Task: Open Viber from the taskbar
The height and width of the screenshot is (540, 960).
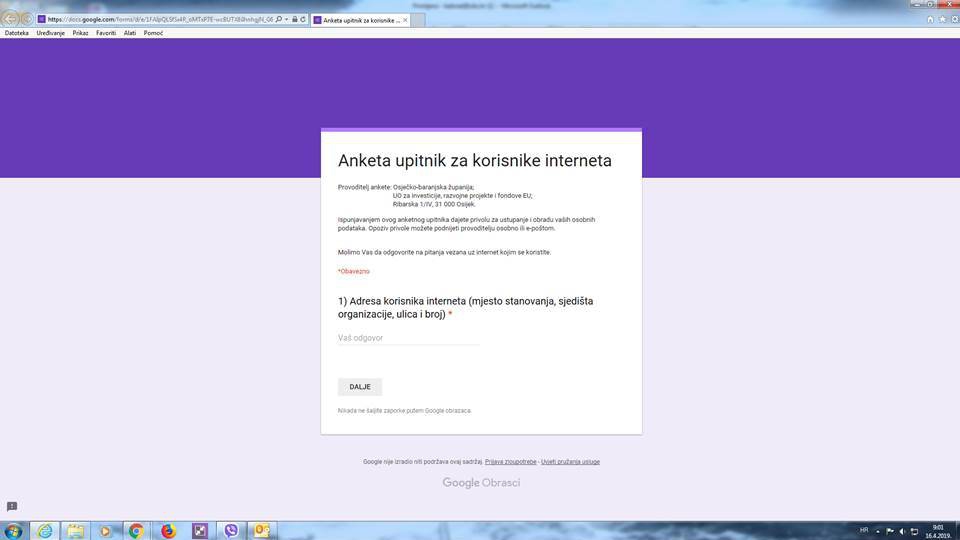Action: pyautogui.click(x=231, y=531)
